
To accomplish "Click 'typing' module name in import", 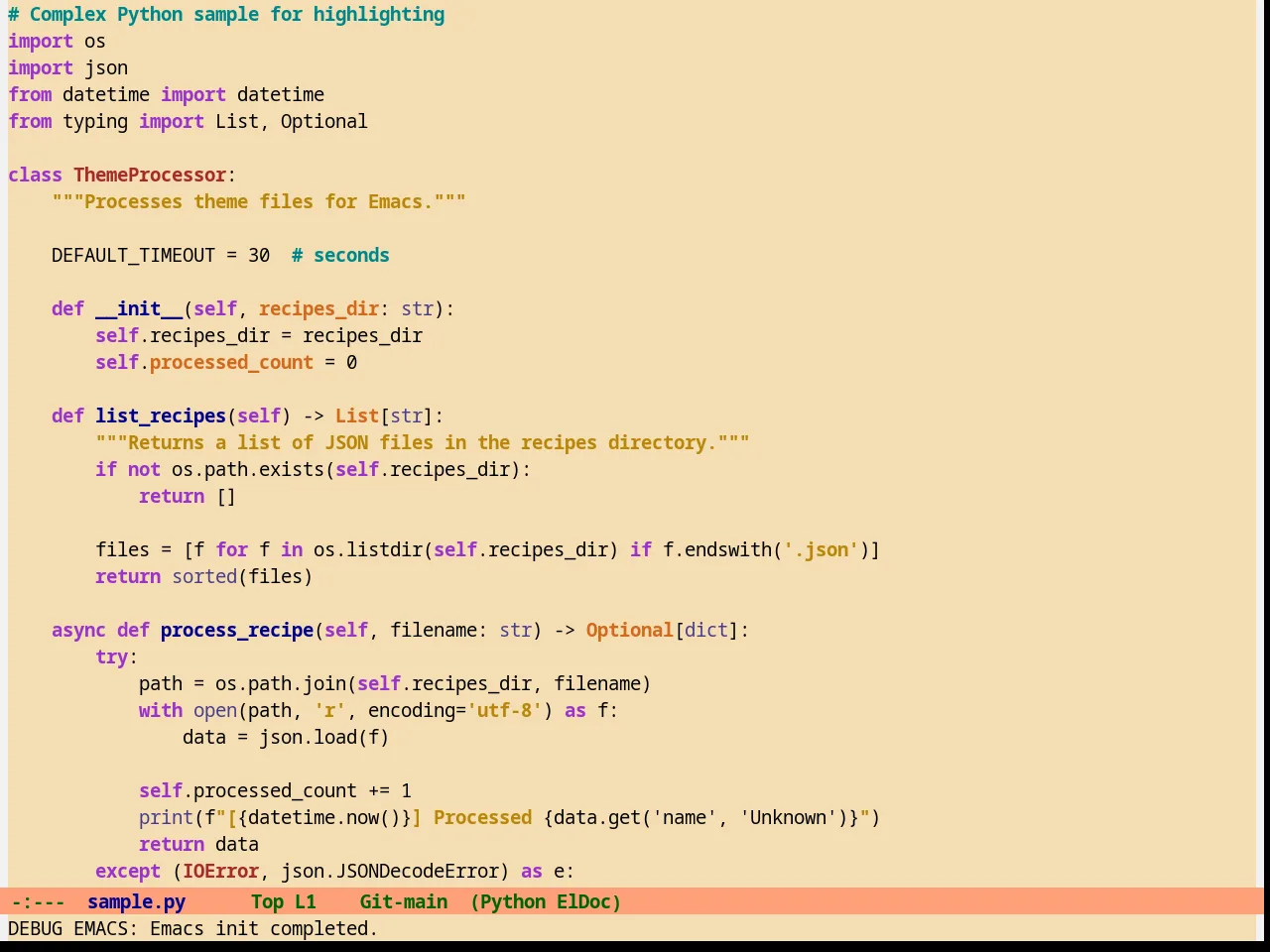I will pos(95,121).
